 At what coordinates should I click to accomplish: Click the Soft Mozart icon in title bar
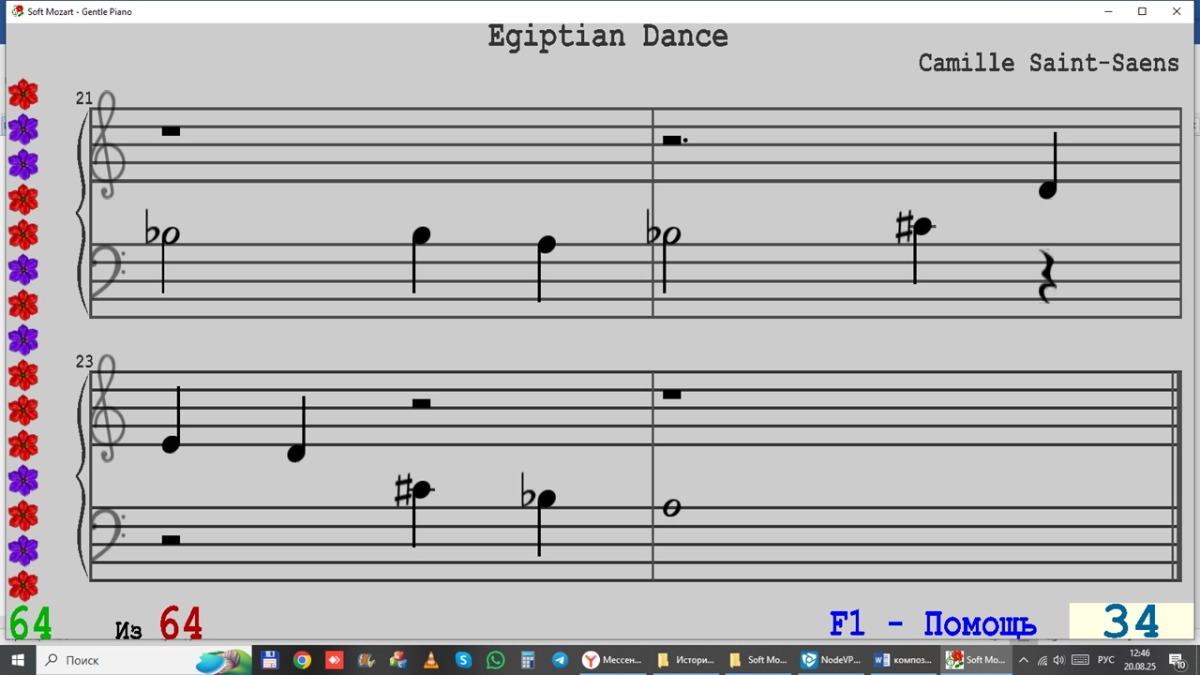click(x=17, y=12)
